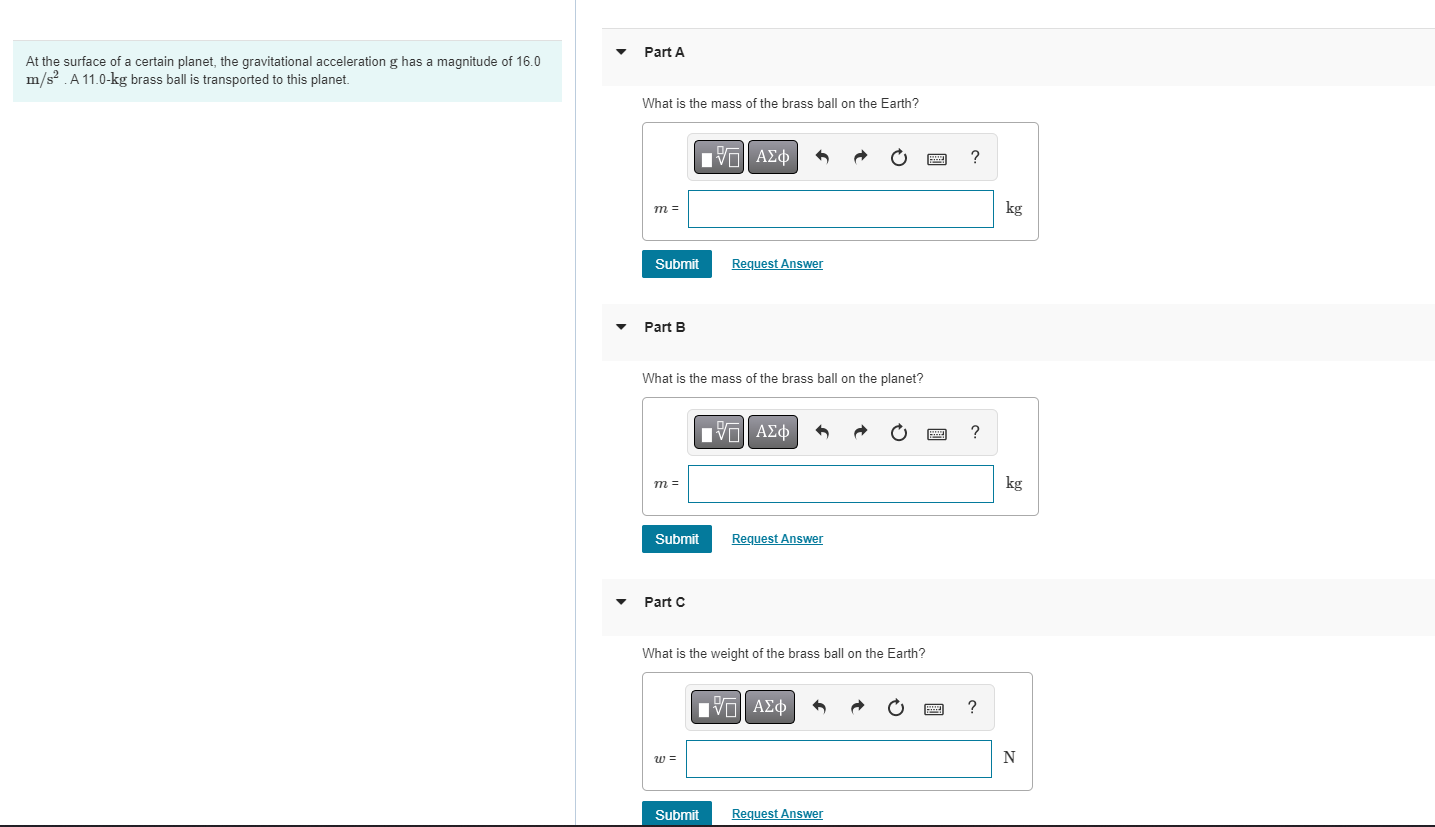
Task: Open the Greek symbols button in Part B
Action: [x=773, y=432]
